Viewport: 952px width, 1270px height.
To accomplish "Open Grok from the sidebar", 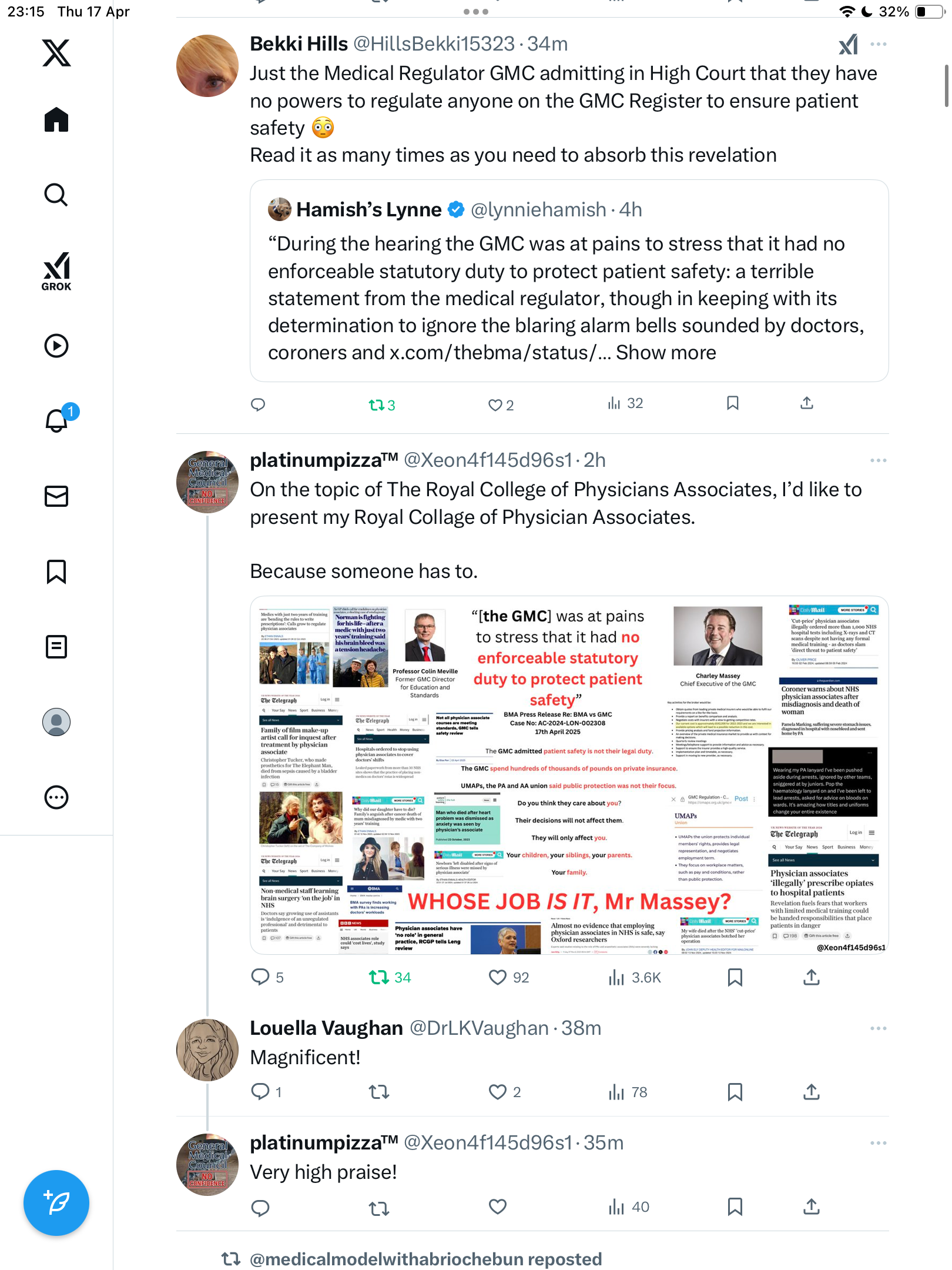I will tap(56, 271).
